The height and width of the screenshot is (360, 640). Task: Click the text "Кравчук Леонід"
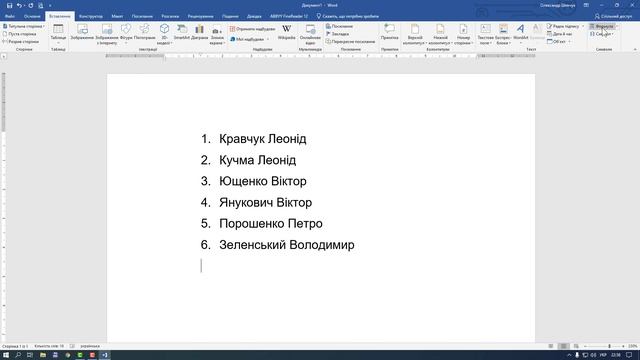click(262, 139)
